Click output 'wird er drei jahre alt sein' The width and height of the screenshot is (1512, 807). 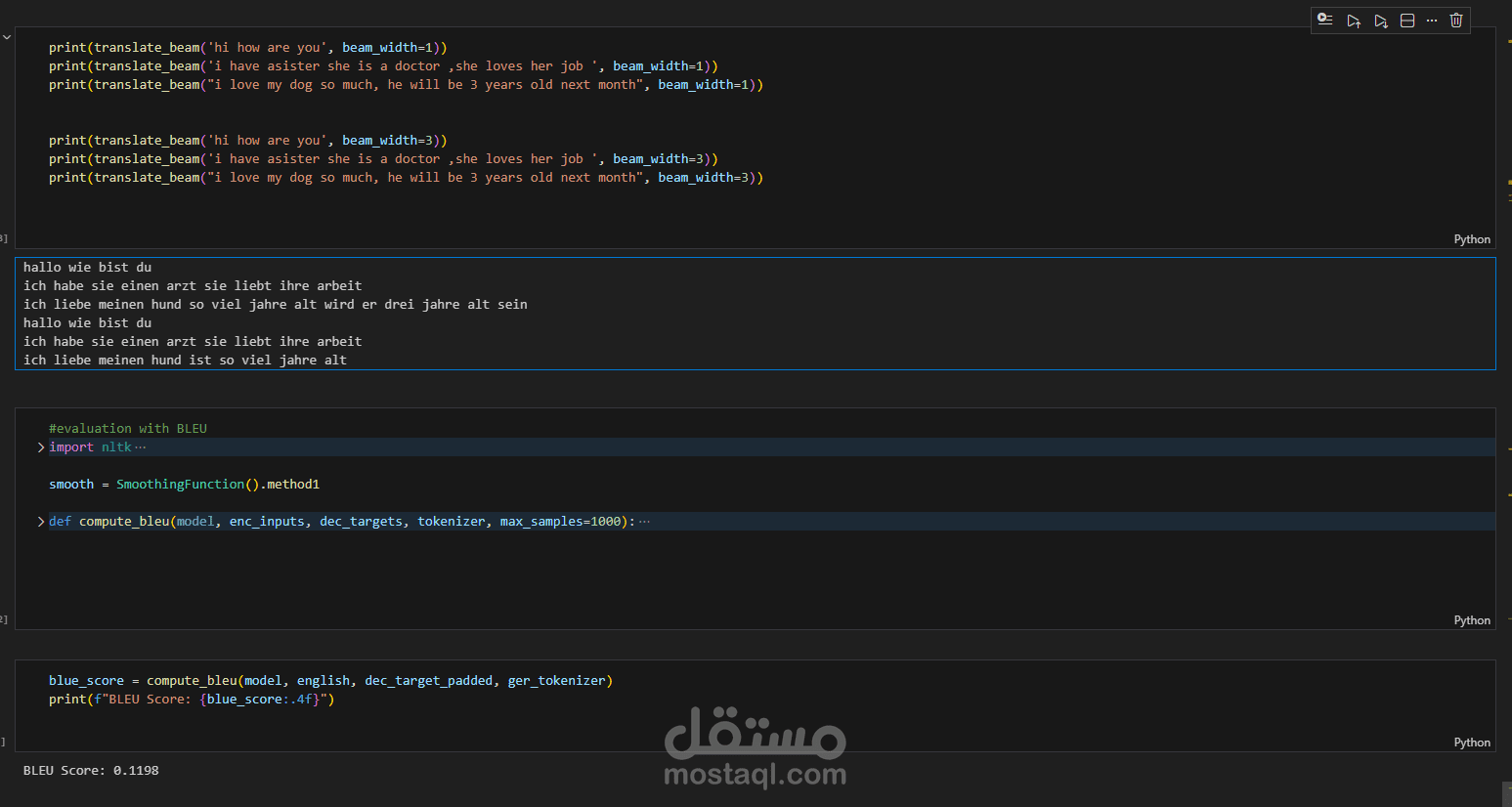(x=425, y=305)
